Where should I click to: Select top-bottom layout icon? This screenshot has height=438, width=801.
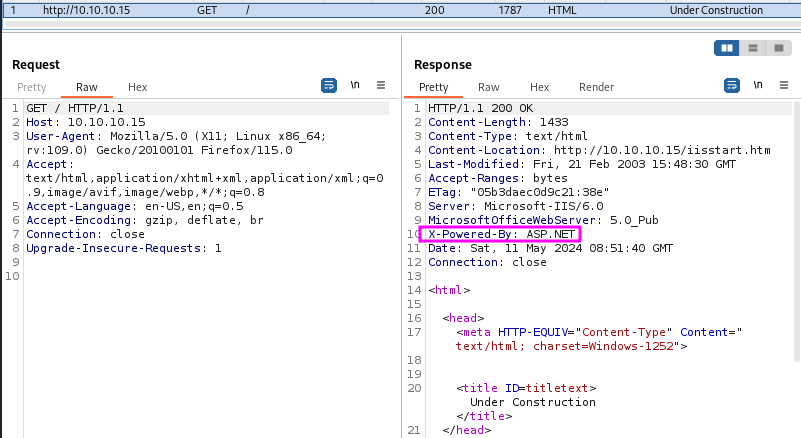[x=752, y=48]
